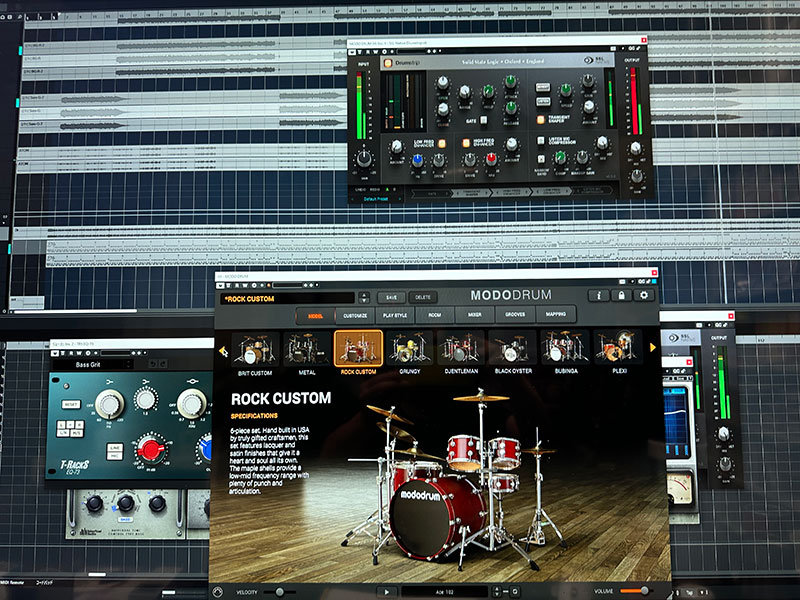The height and width of the screenshot is (600, 800).
Task: Play the groove in MODO DRUM footer
Action: [386, 592]
